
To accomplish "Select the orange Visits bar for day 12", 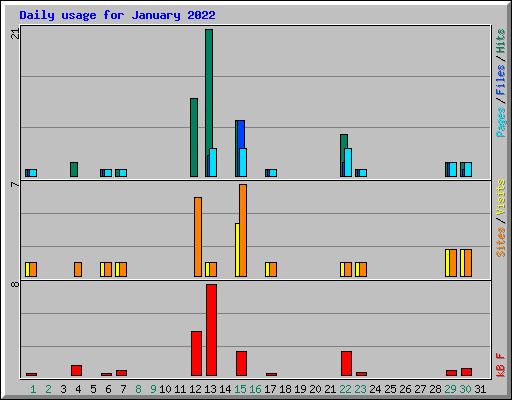I will click(198, 237).
